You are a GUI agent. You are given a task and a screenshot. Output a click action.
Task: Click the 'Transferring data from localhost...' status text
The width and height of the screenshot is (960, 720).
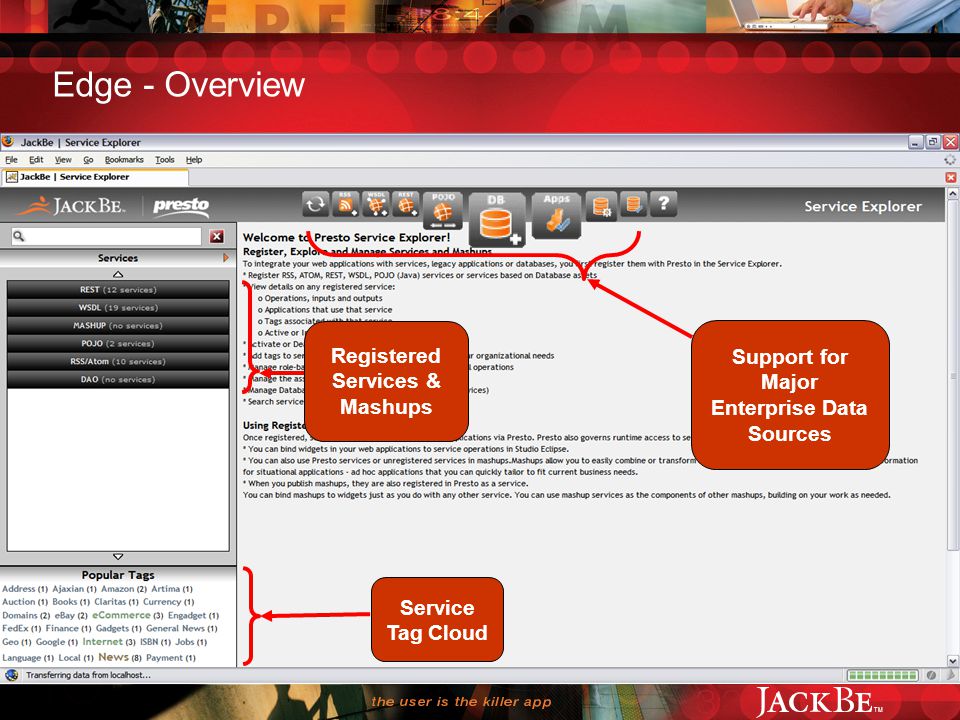pyautogui.click(x=88, y=675)
